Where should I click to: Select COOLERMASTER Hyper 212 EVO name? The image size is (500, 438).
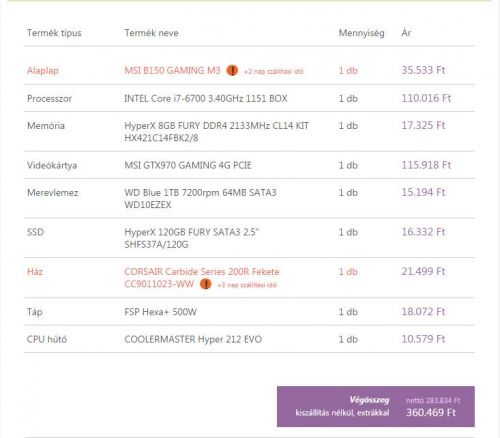click(193, 339)
